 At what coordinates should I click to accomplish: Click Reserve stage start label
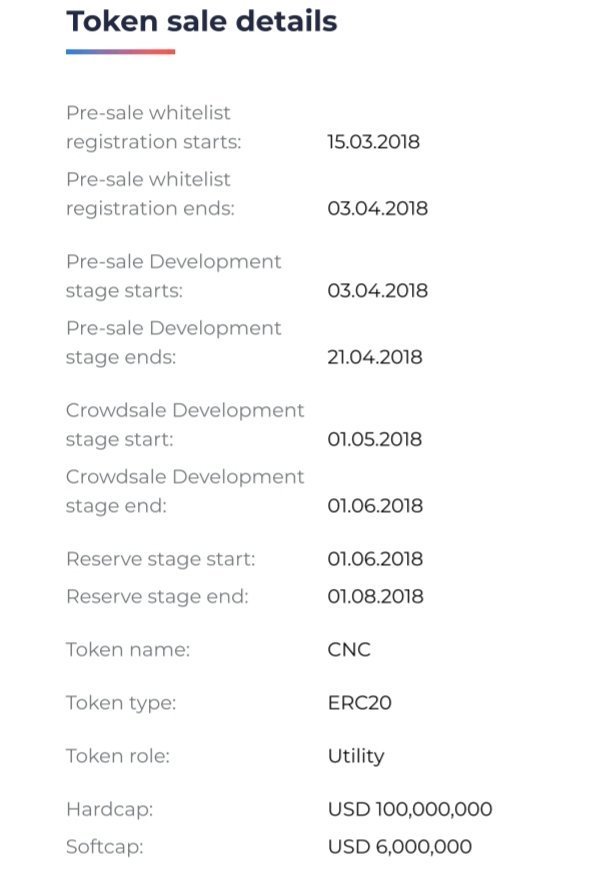pos(160,559)
